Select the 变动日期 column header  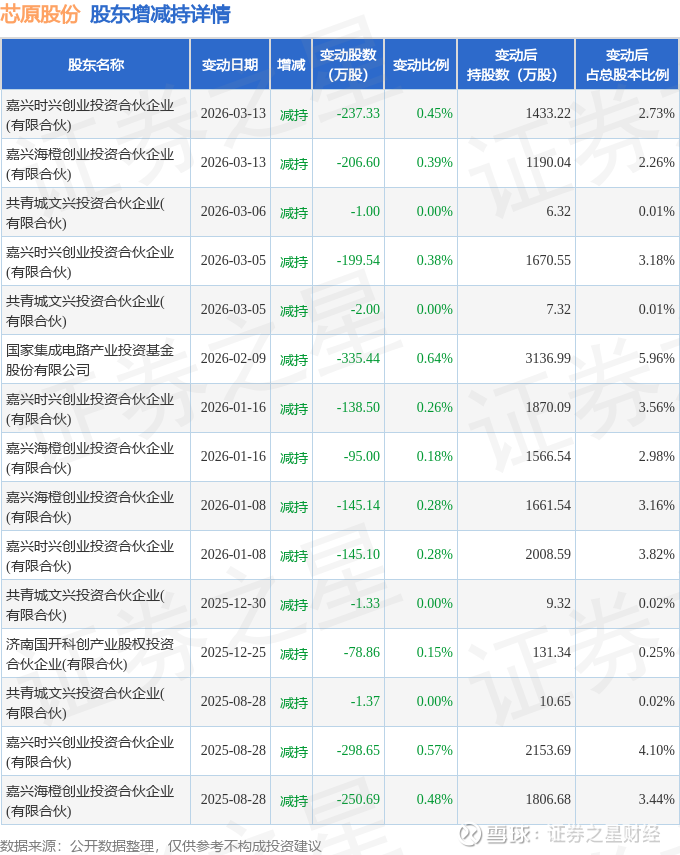[x=230, y=65]
